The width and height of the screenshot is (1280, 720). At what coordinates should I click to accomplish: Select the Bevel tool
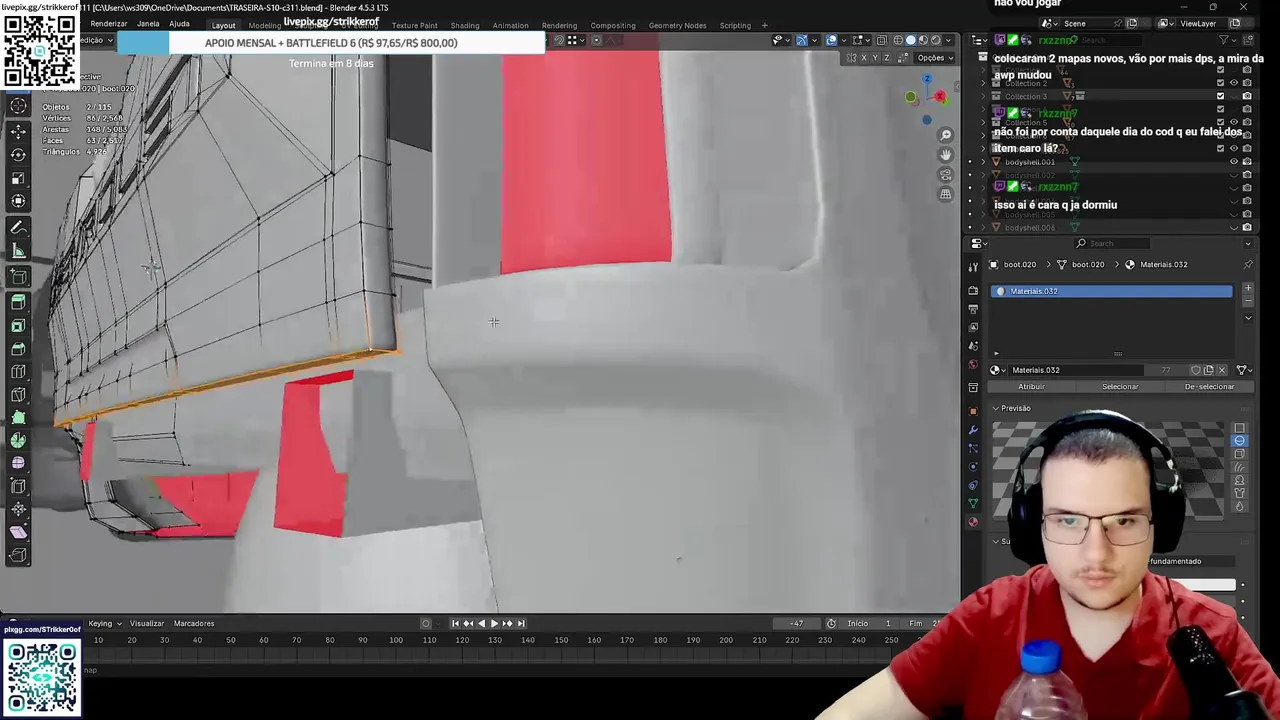(x=18, y=348)
